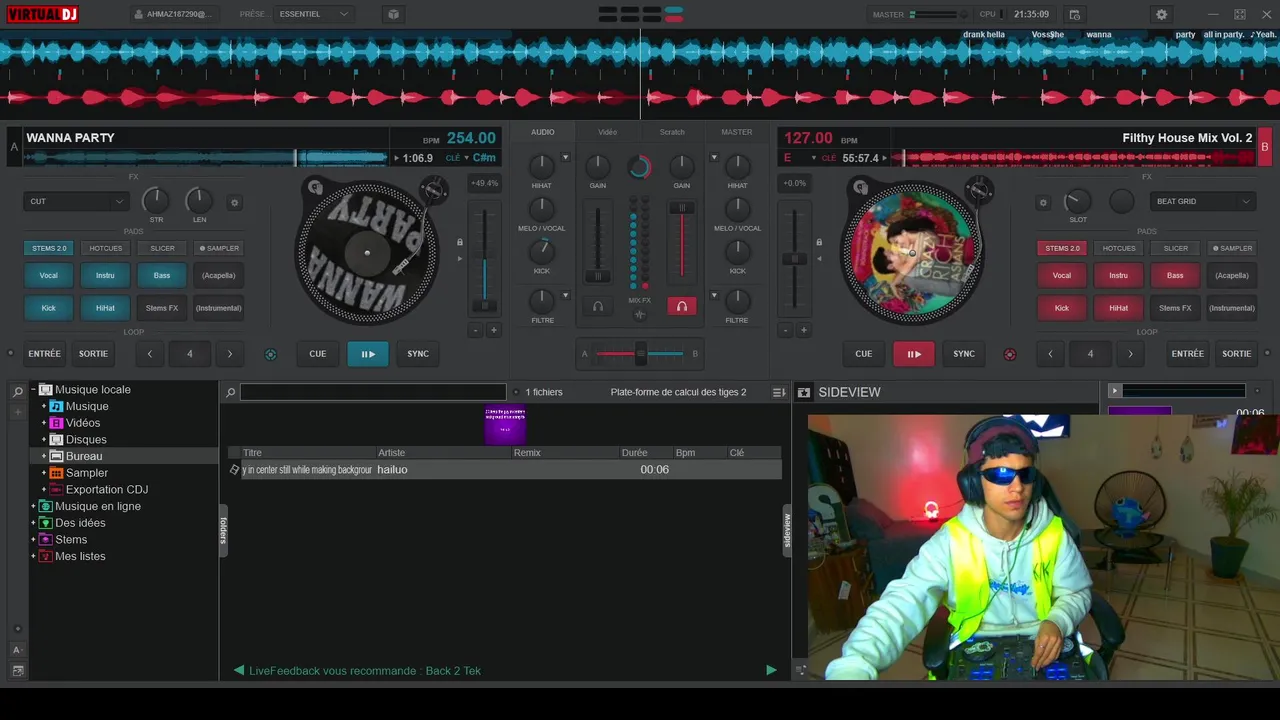Click the Bureau folder icon
Viewport: 1280px width, 720px height.
point(57,456)
